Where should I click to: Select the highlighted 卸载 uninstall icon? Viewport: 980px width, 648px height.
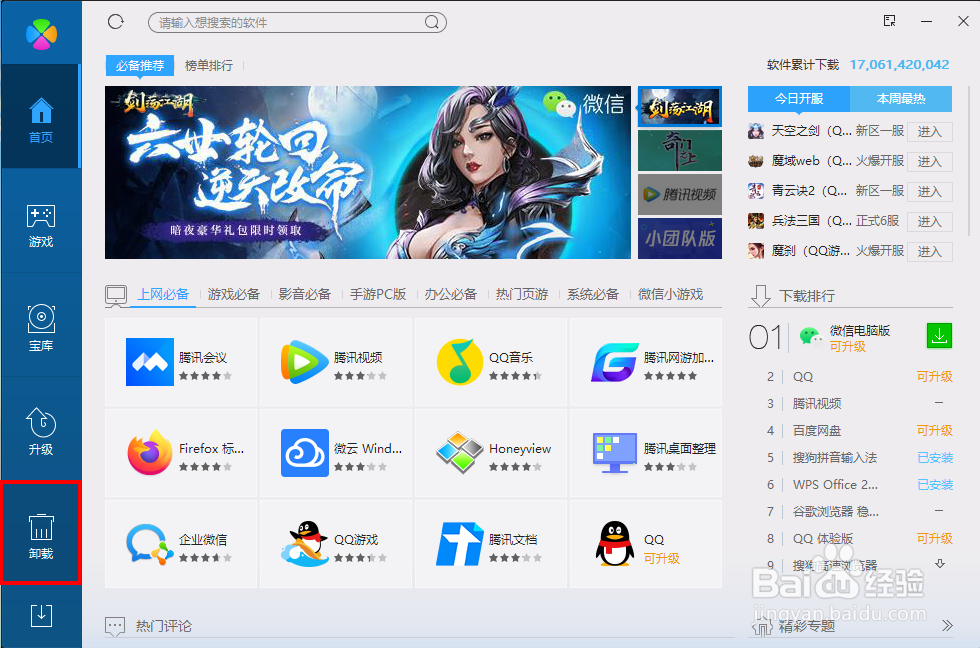(40, 533)
